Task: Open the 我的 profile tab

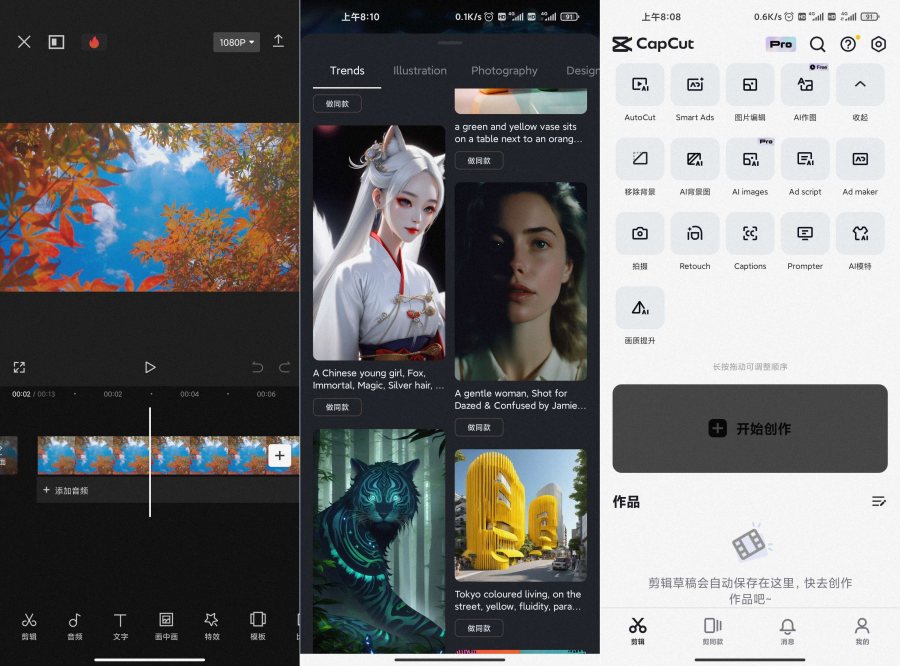Action: pos(862,632)
